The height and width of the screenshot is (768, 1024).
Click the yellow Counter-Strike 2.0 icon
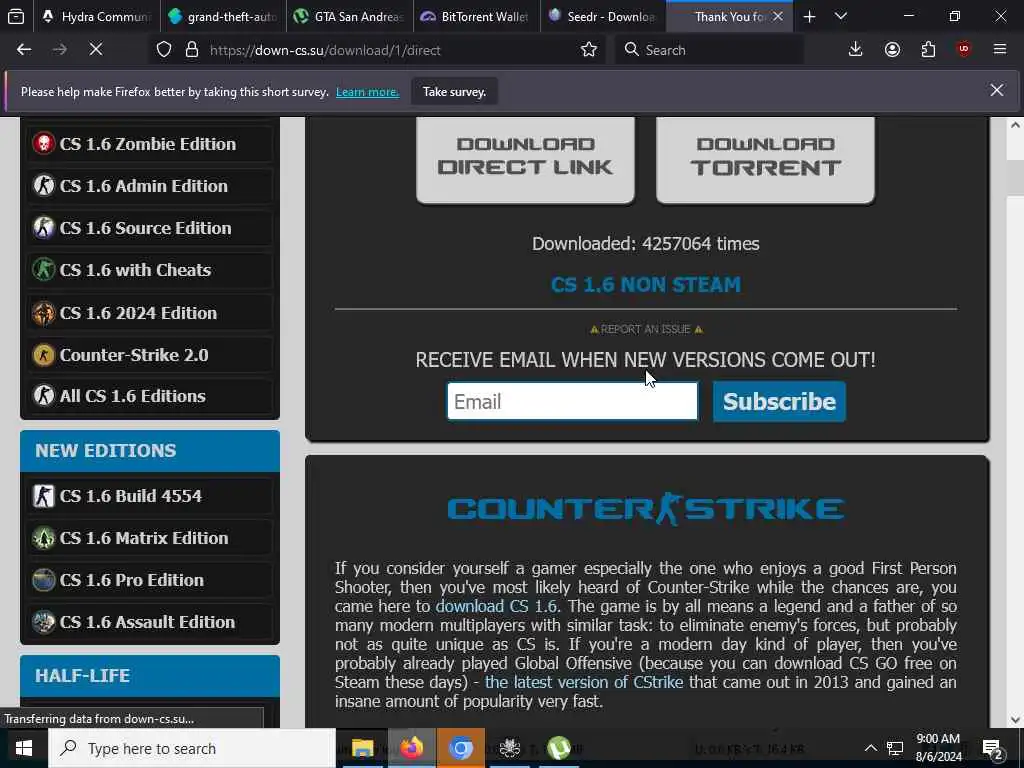click(44, 355)
